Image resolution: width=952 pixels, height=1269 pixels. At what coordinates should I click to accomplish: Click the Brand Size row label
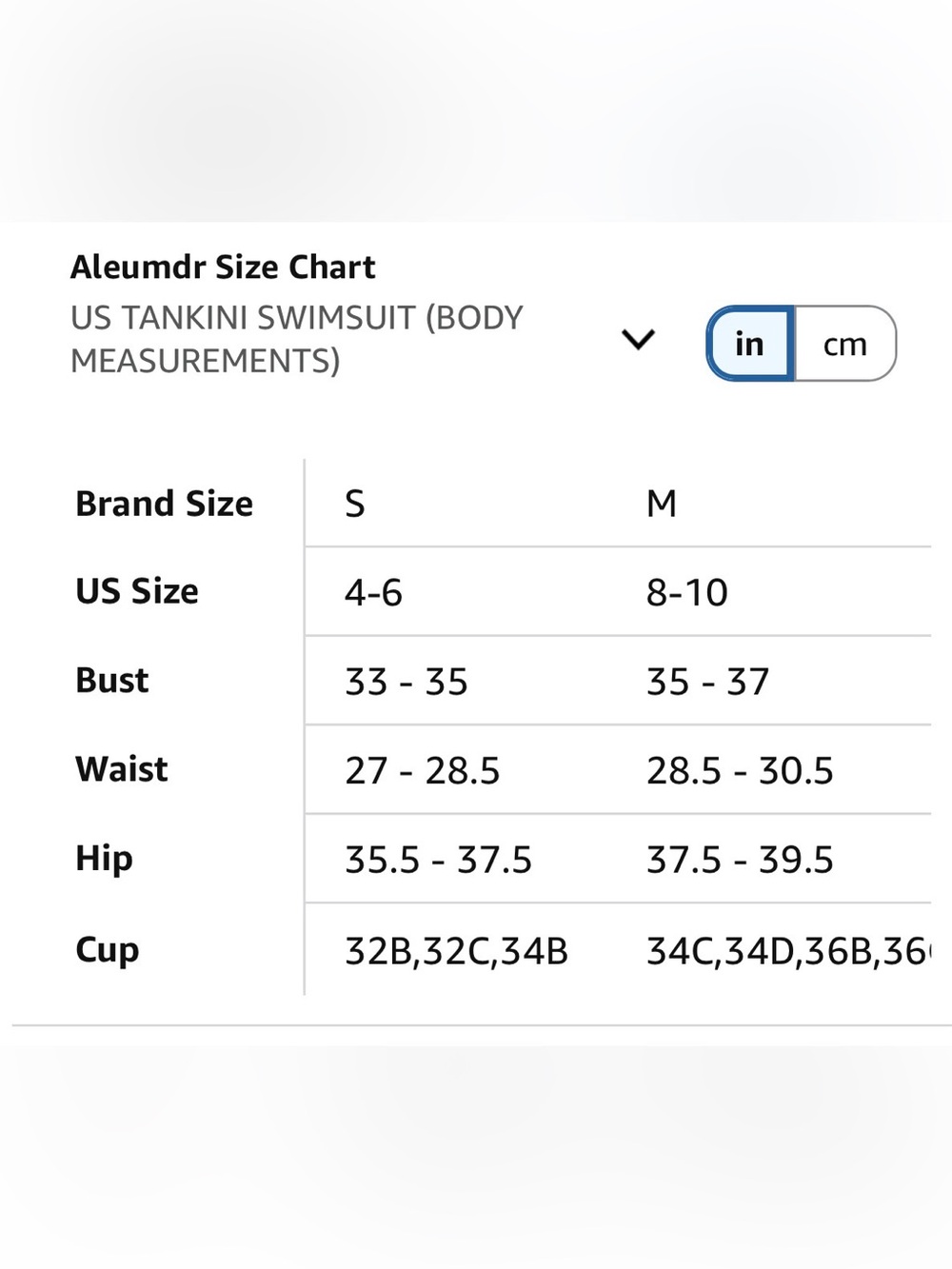pyautogui.click(x=165, y=504)
